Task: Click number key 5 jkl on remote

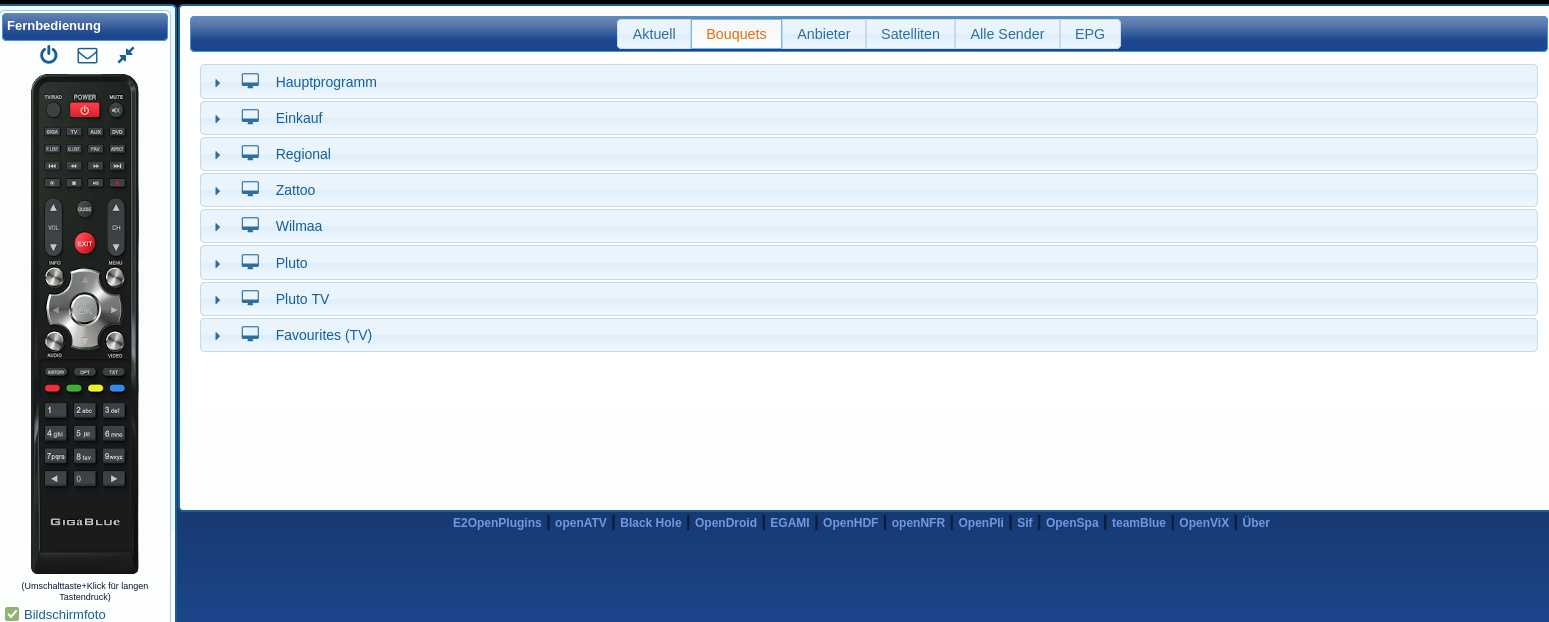Action: tap(84, 433)
